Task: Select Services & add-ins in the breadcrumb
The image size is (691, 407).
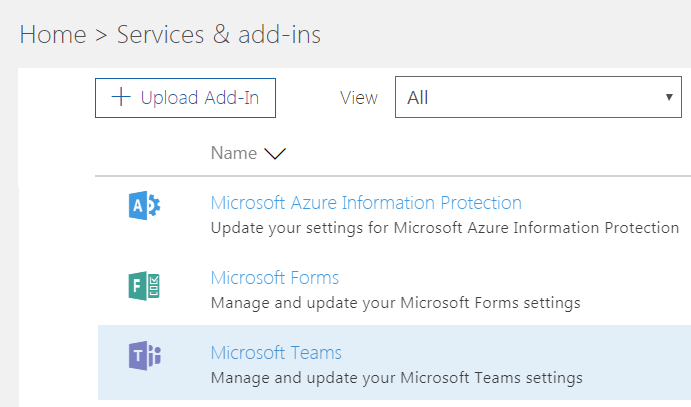Action: (218, 34)
